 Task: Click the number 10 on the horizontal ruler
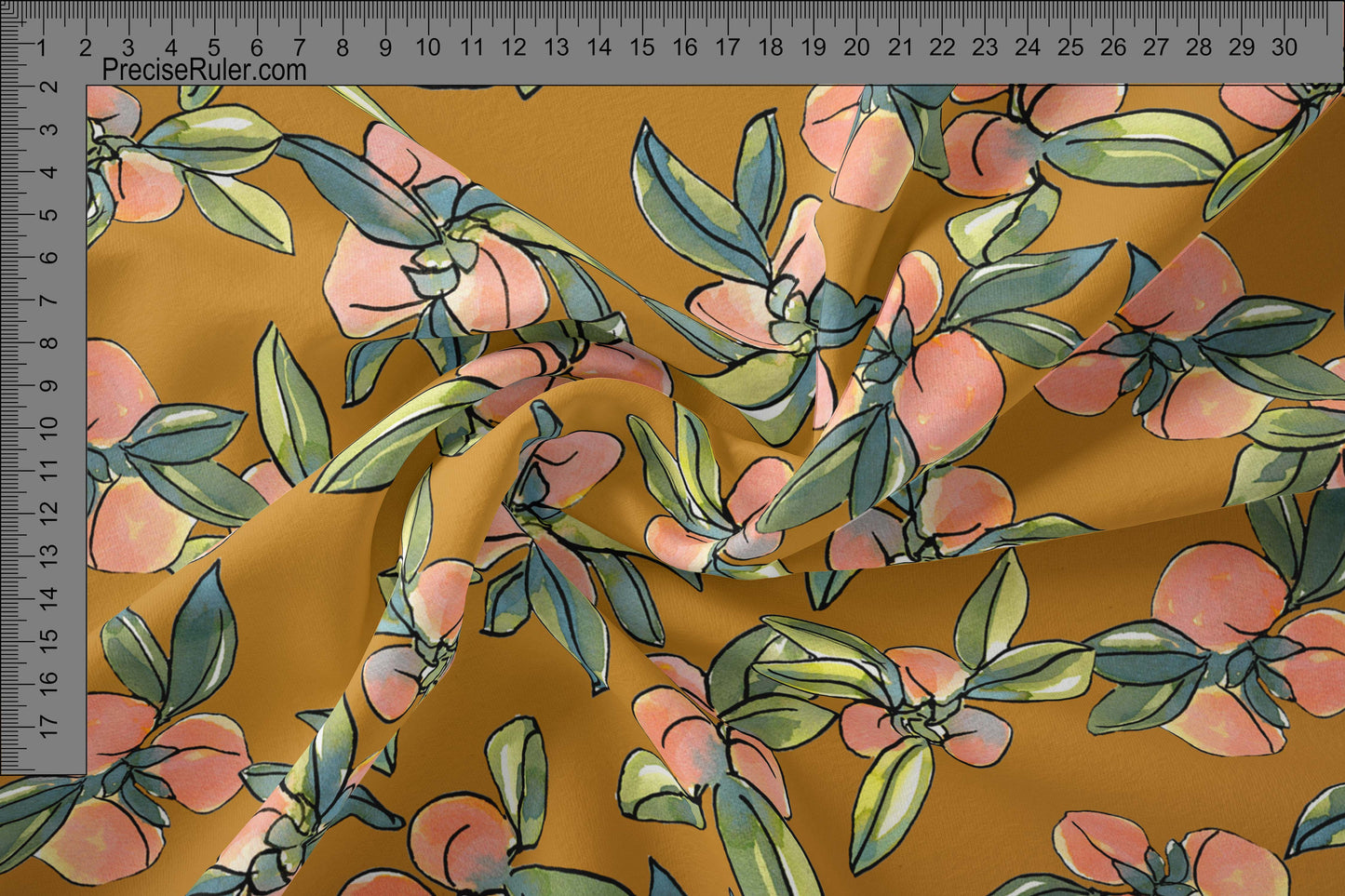point(428,47)
